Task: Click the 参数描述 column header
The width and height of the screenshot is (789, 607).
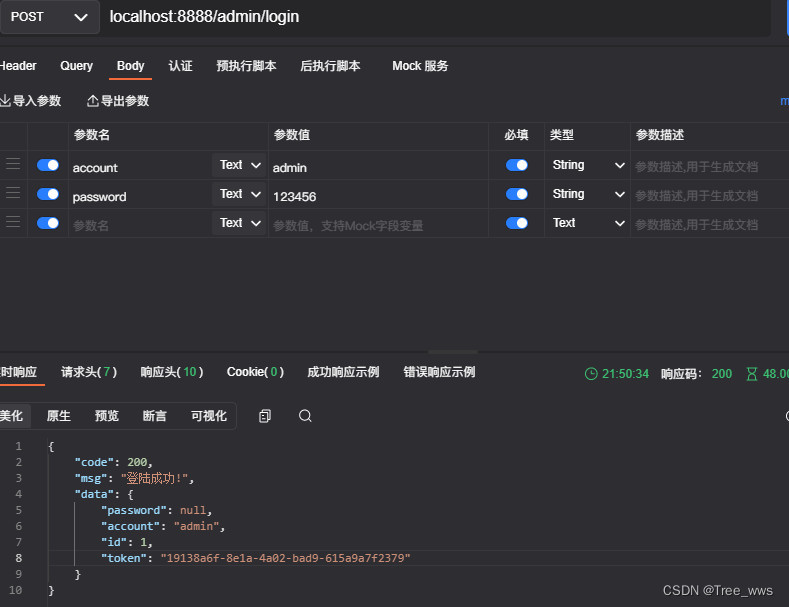Action: click(660, 135)
